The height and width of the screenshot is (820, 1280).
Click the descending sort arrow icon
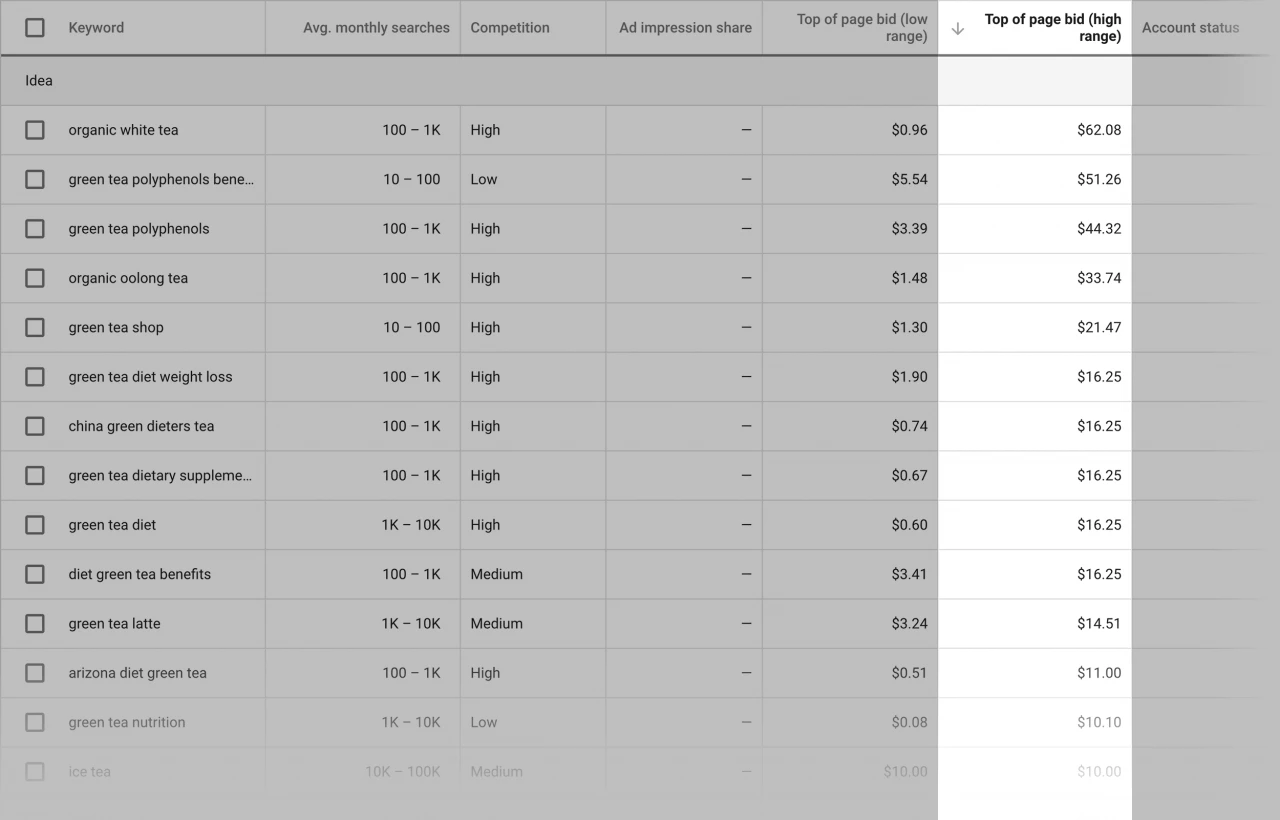pyautogui.click(x=958, y=29)
